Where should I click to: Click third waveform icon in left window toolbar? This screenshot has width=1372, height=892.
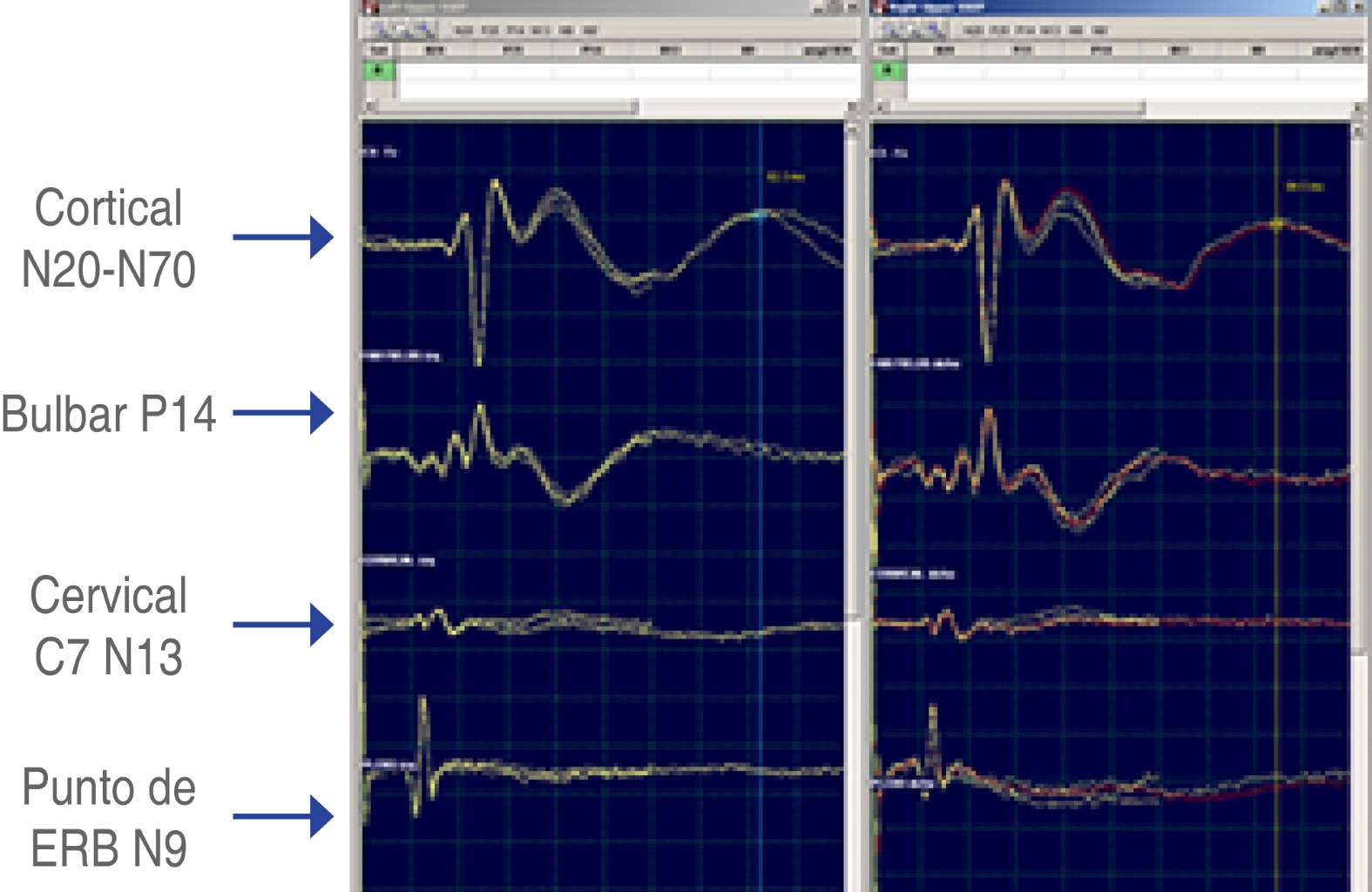(424, 30)
